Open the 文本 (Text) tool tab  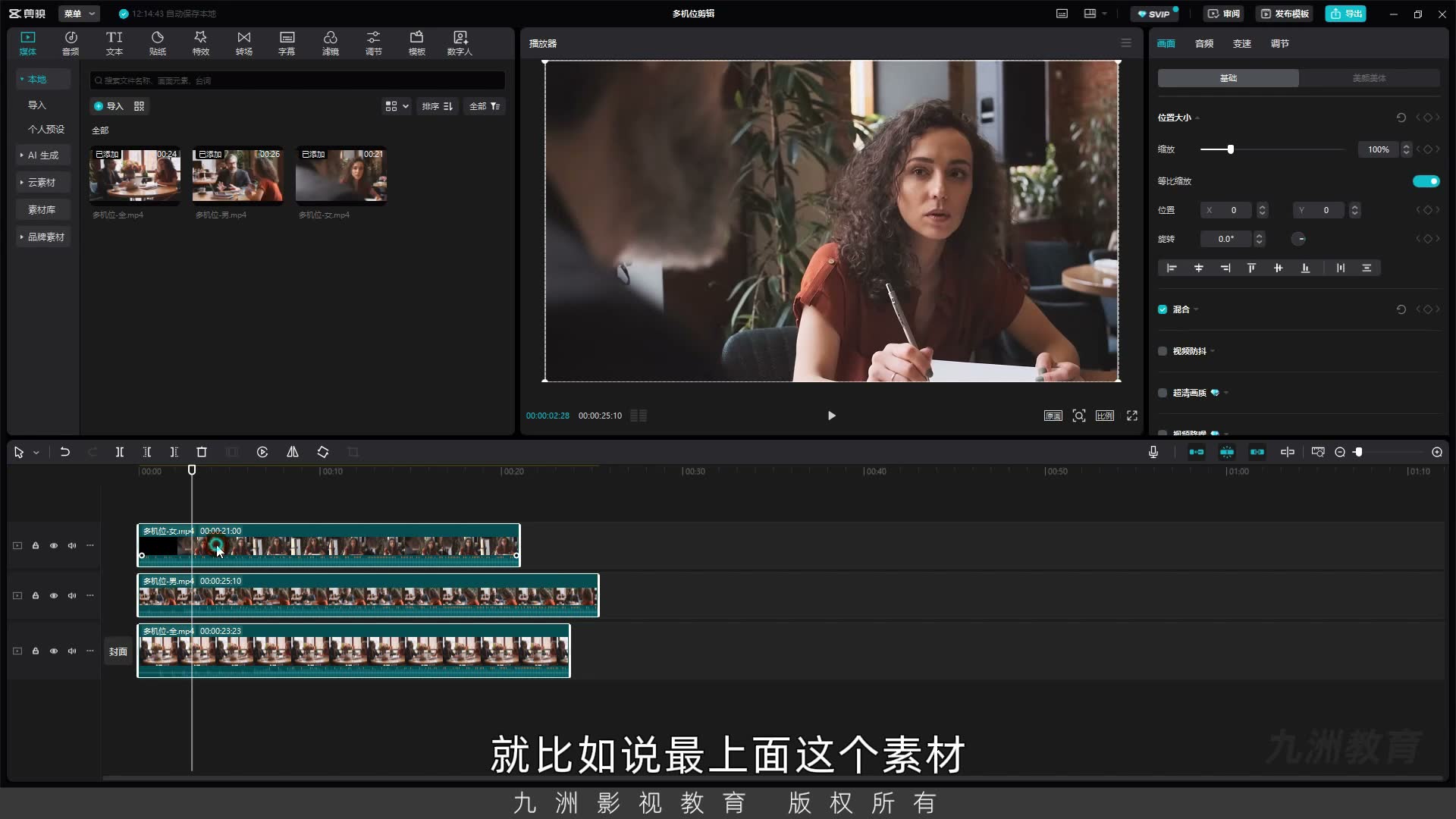click(x=115, y=43)
